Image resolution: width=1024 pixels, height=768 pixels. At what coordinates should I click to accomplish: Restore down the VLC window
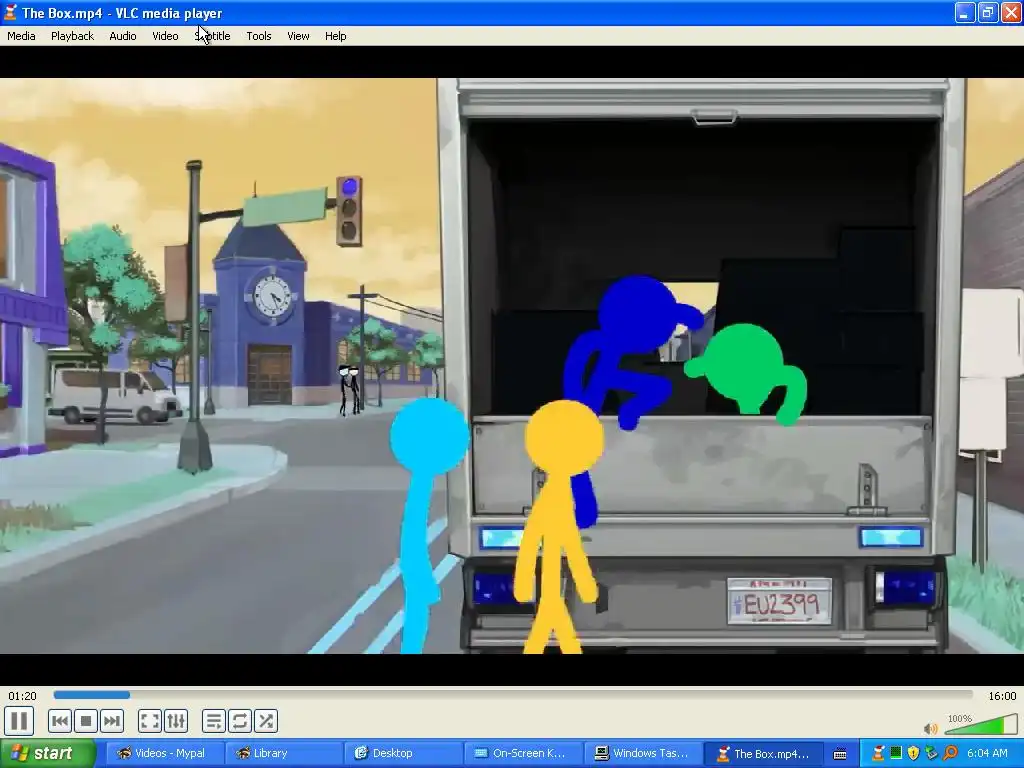[988, 12]
